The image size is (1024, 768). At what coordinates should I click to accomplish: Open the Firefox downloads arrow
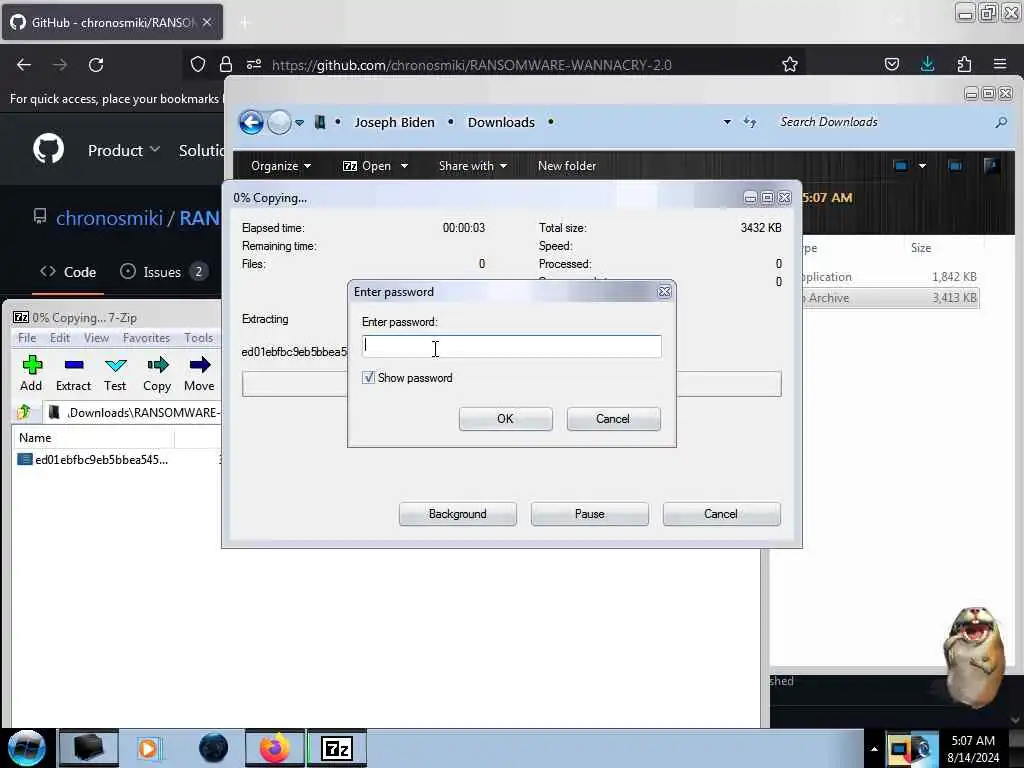coord(927,64)
